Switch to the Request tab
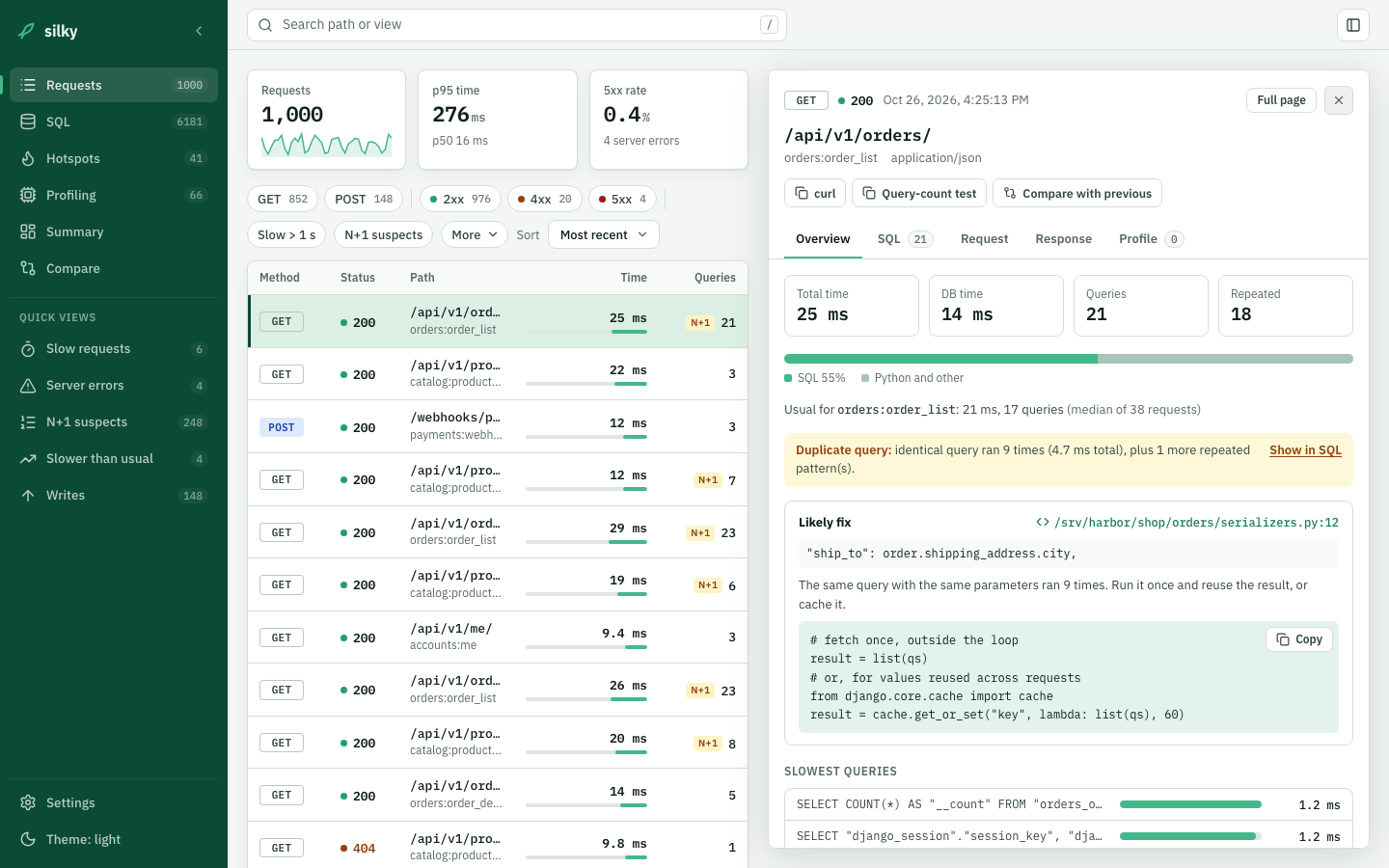The width and height of the screenshot is (1389, 868). click(x=984, y=239)
